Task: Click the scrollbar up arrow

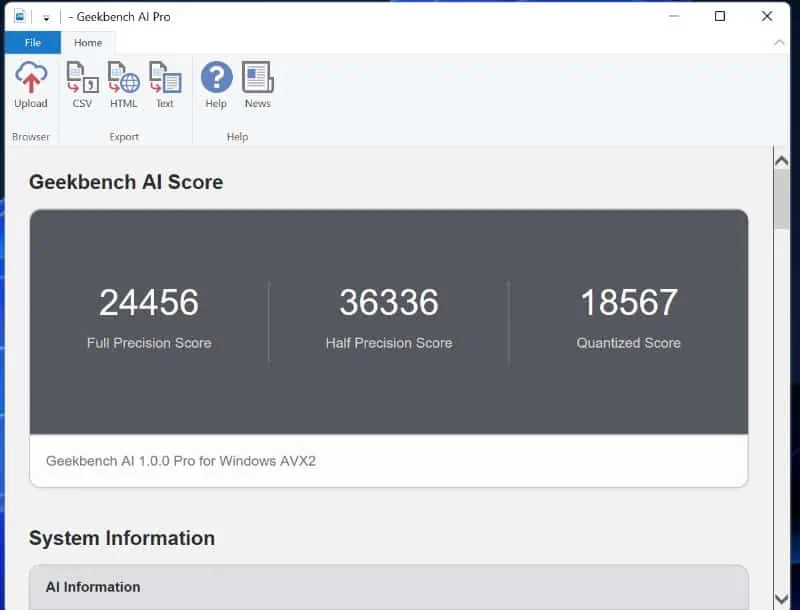Action: 781,162
